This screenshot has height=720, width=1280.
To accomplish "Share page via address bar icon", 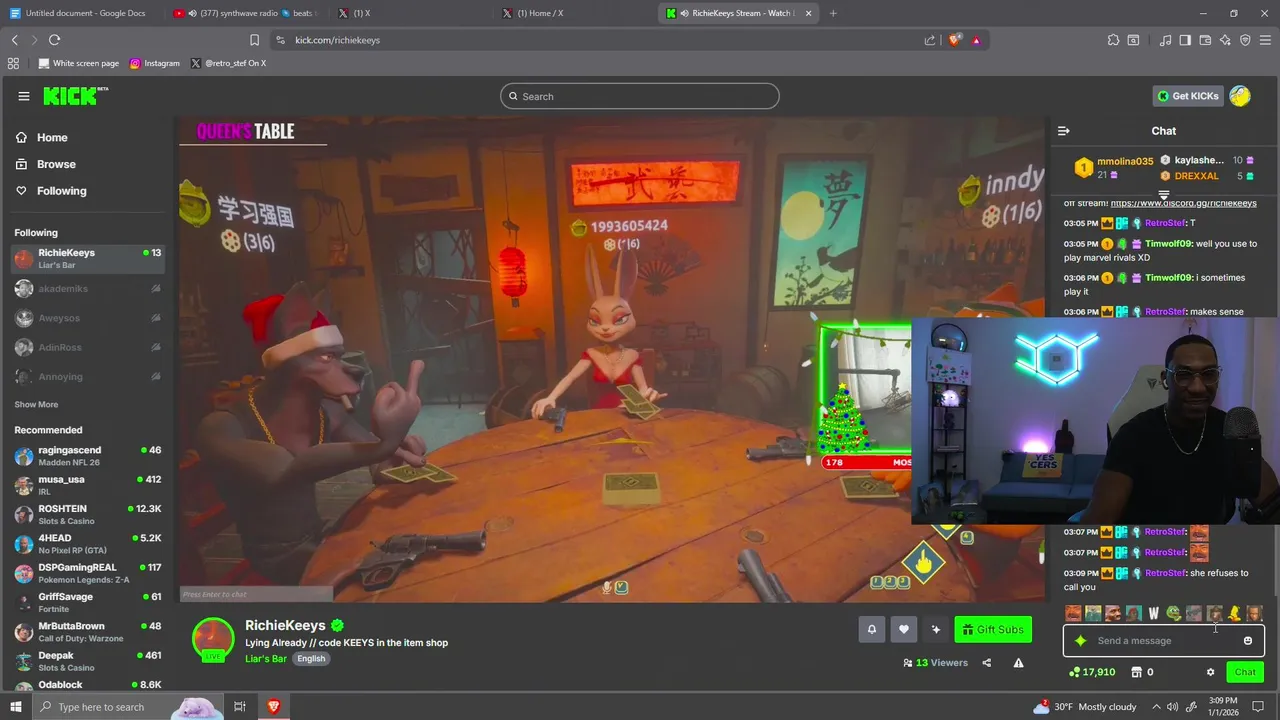I will pyautogui.click(x=930, y=40).
